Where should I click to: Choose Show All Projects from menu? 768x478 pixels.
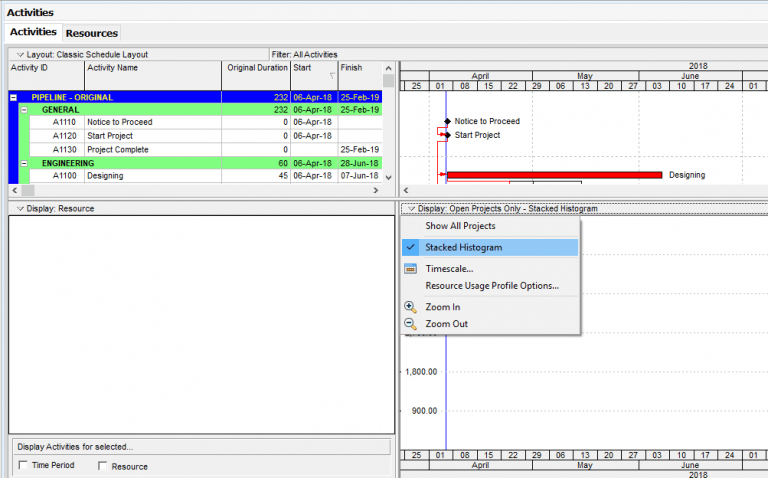pos(459,226)
